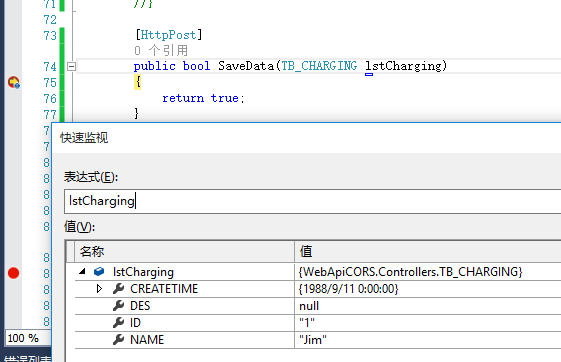Click the expression input field containing lstCharging
The width and height of the screenshot is (561, 362).
[x=313, y=201]
